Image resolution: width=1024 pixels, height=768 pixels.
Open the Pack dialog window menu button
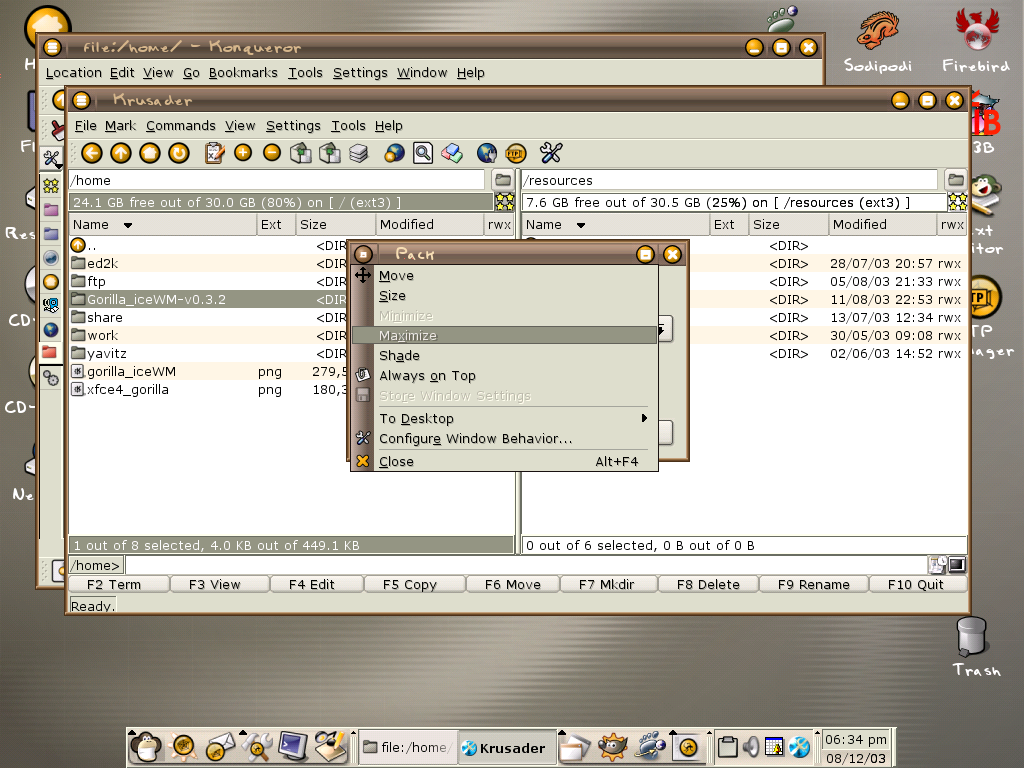pos(364,254)
